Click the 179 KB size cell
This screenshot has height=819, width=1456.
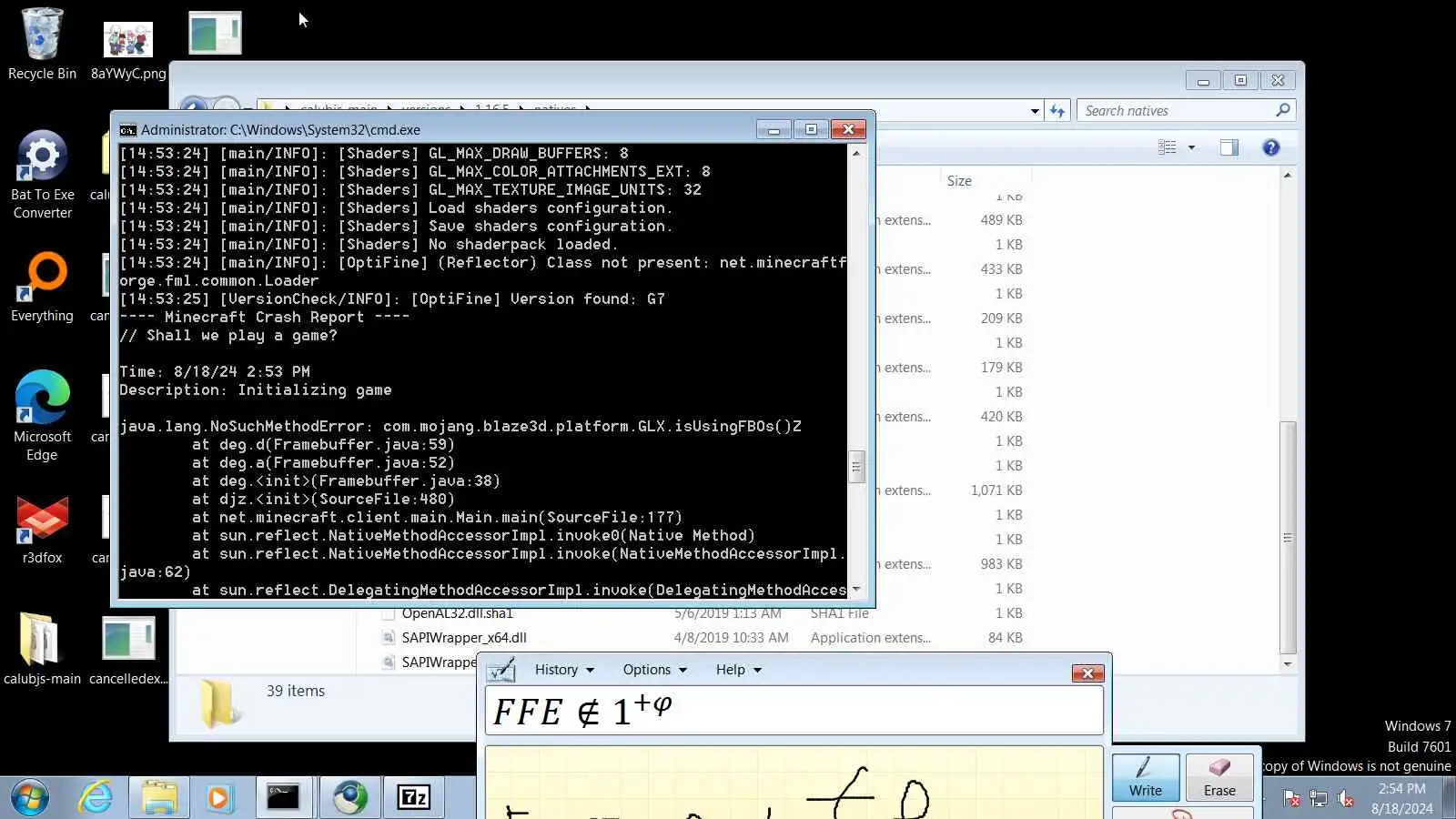(1001, 368)
